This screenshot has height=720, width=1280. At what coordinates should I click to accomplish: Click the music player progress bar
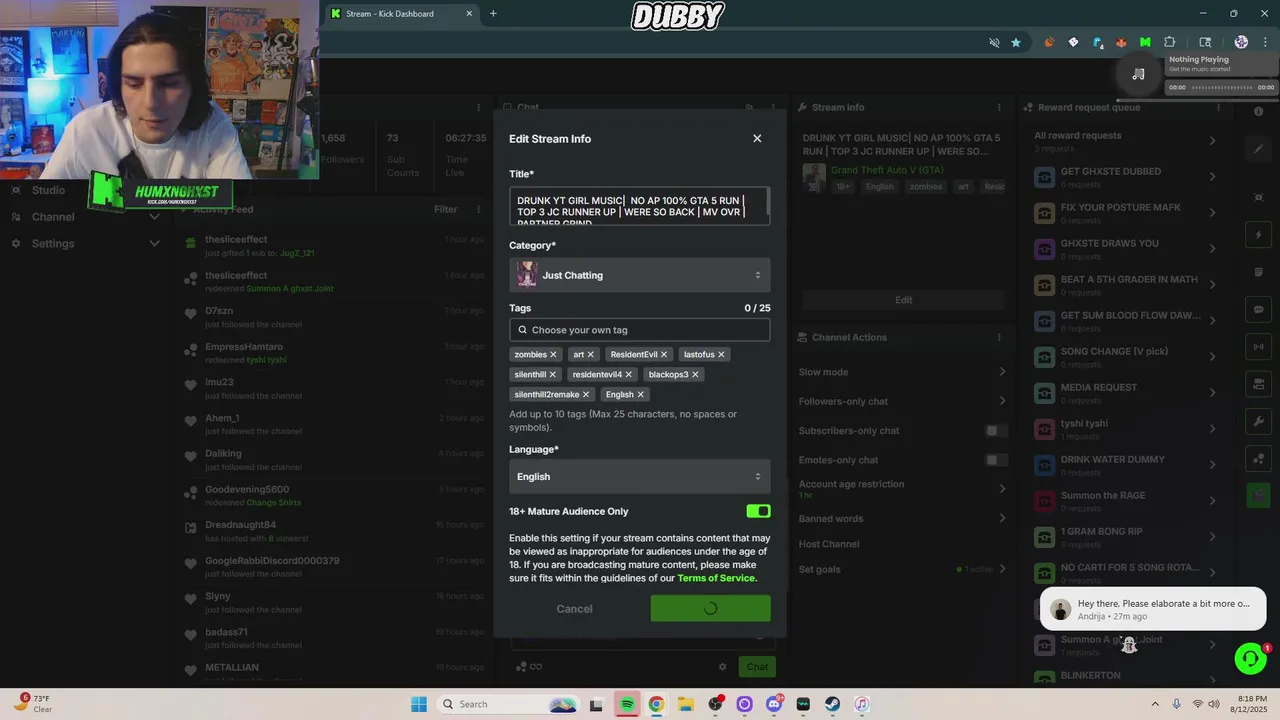tap(1222, 87)
